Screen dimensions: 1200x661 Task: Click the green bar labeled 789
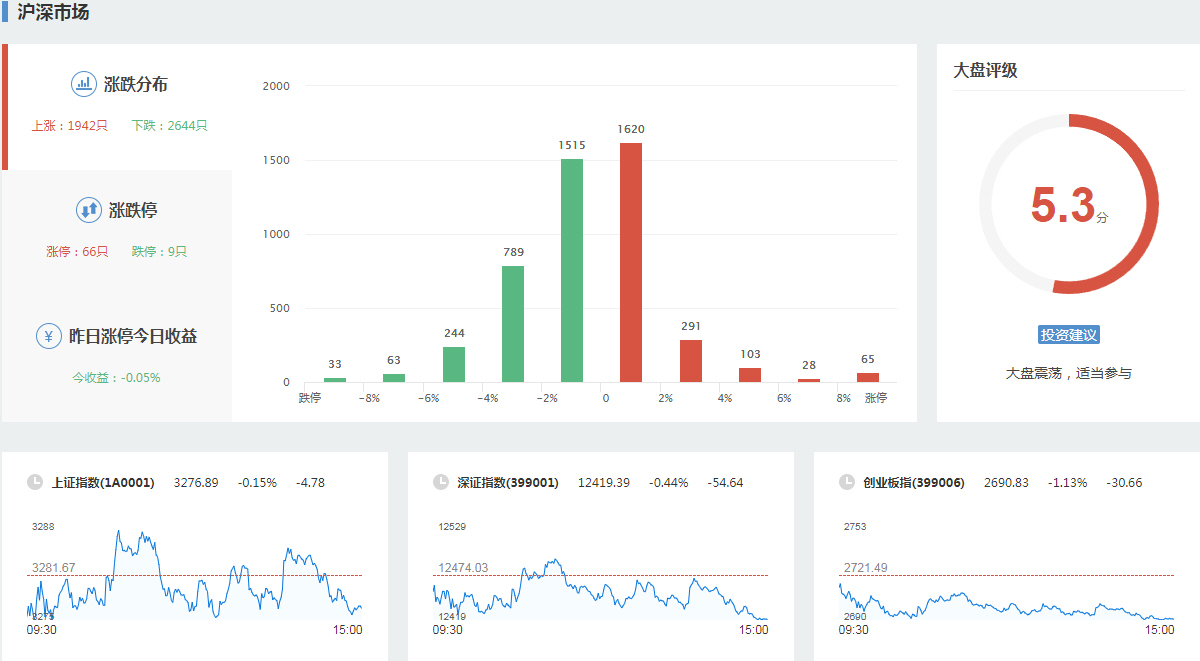(x=513, y=323)
